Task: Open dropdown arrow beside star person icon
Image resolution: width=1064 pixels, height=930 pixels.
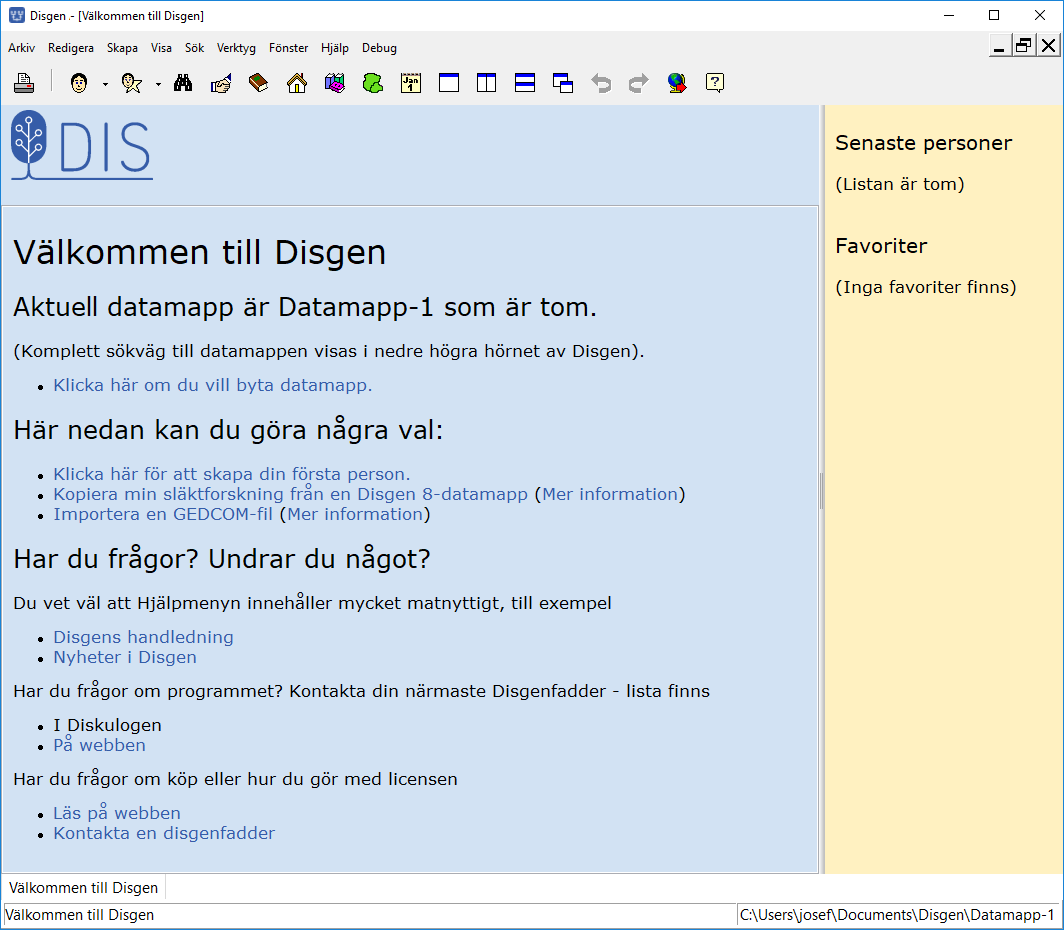Action: tap(158, 84)
